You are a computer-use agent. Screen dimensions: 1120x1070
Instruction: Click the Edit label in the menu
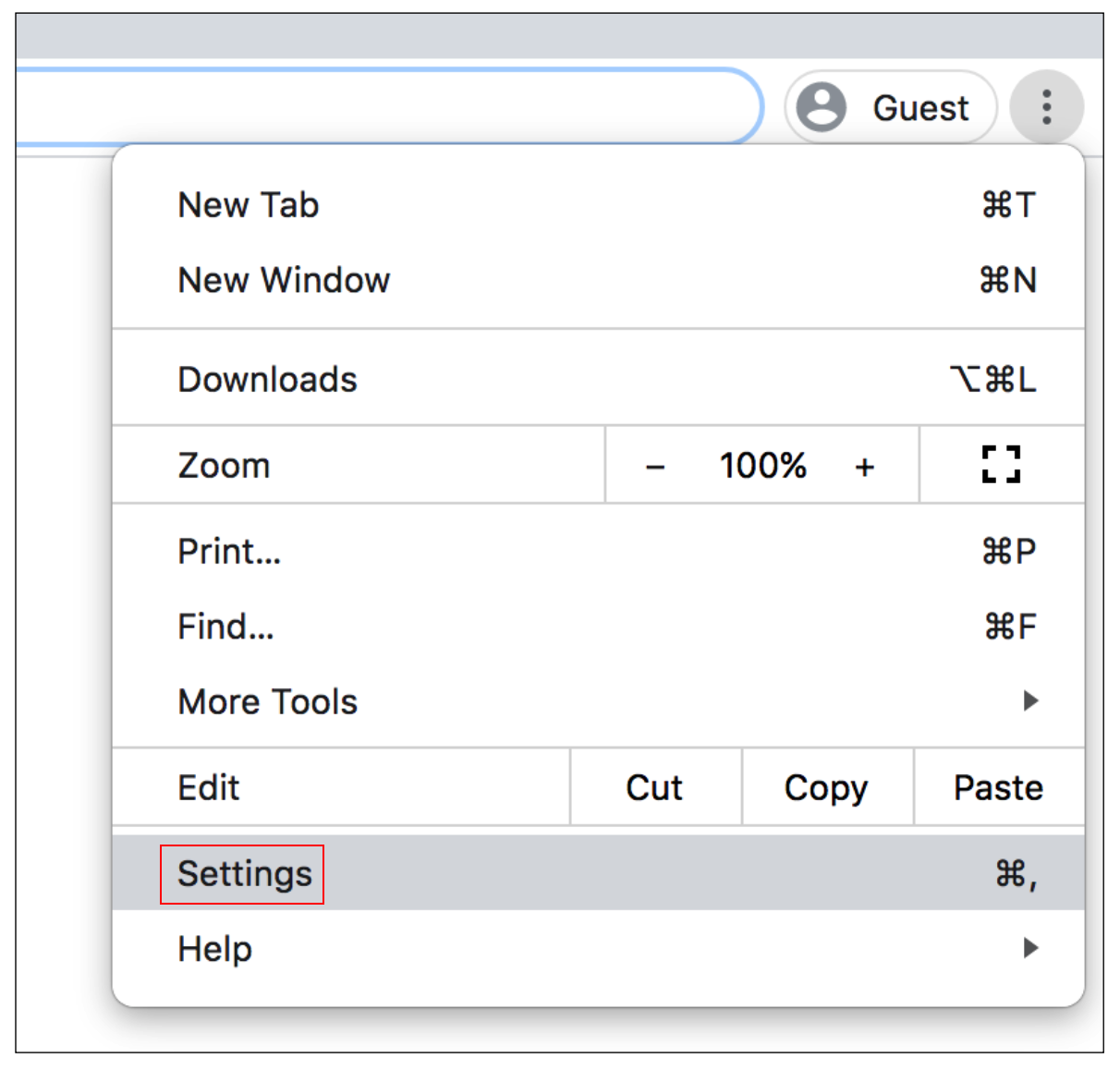[x=209, y=788]
